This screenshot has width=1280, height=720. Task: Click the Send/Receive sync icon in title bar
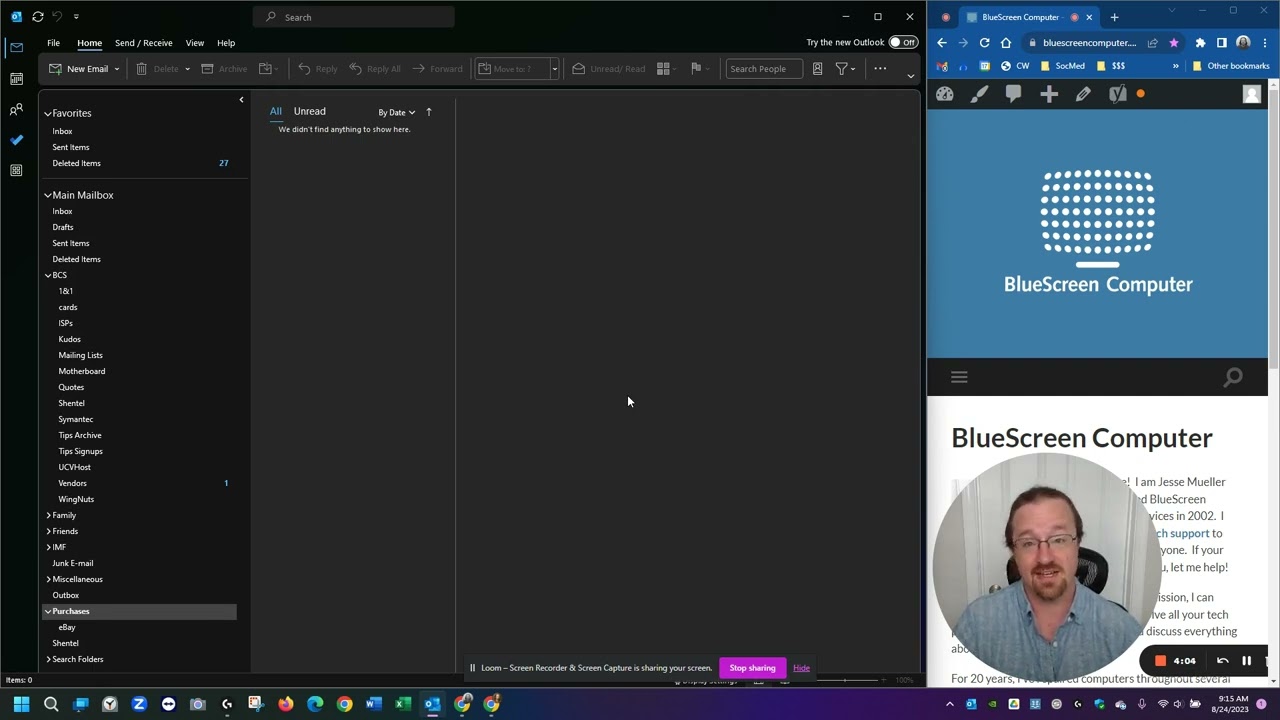click(38, 17)
